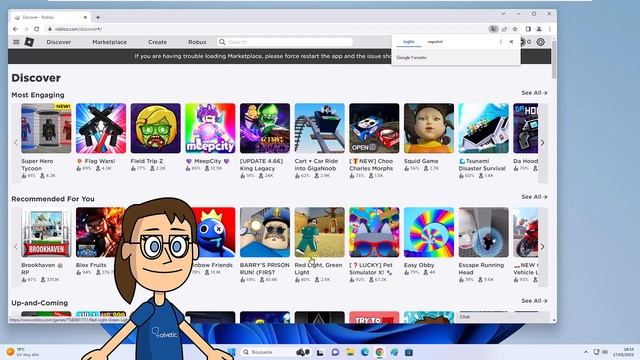Click the browser address bar
This screenshot has width=640, height=360.
click(265, 29)
